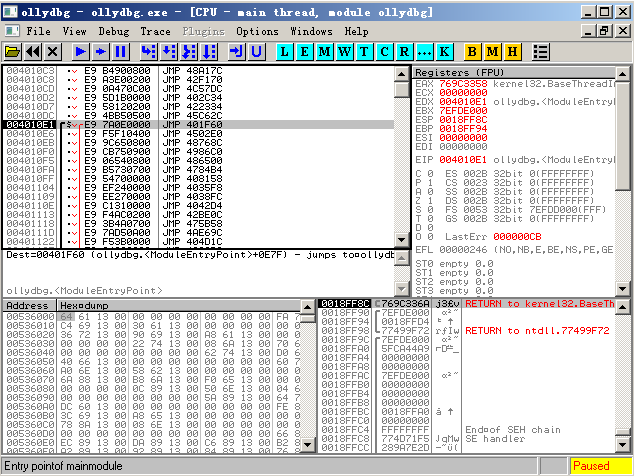The width and height of the screenshot is (634, 476).
Task: Select EIP register value 004010E1
Action: coord(463,160)
